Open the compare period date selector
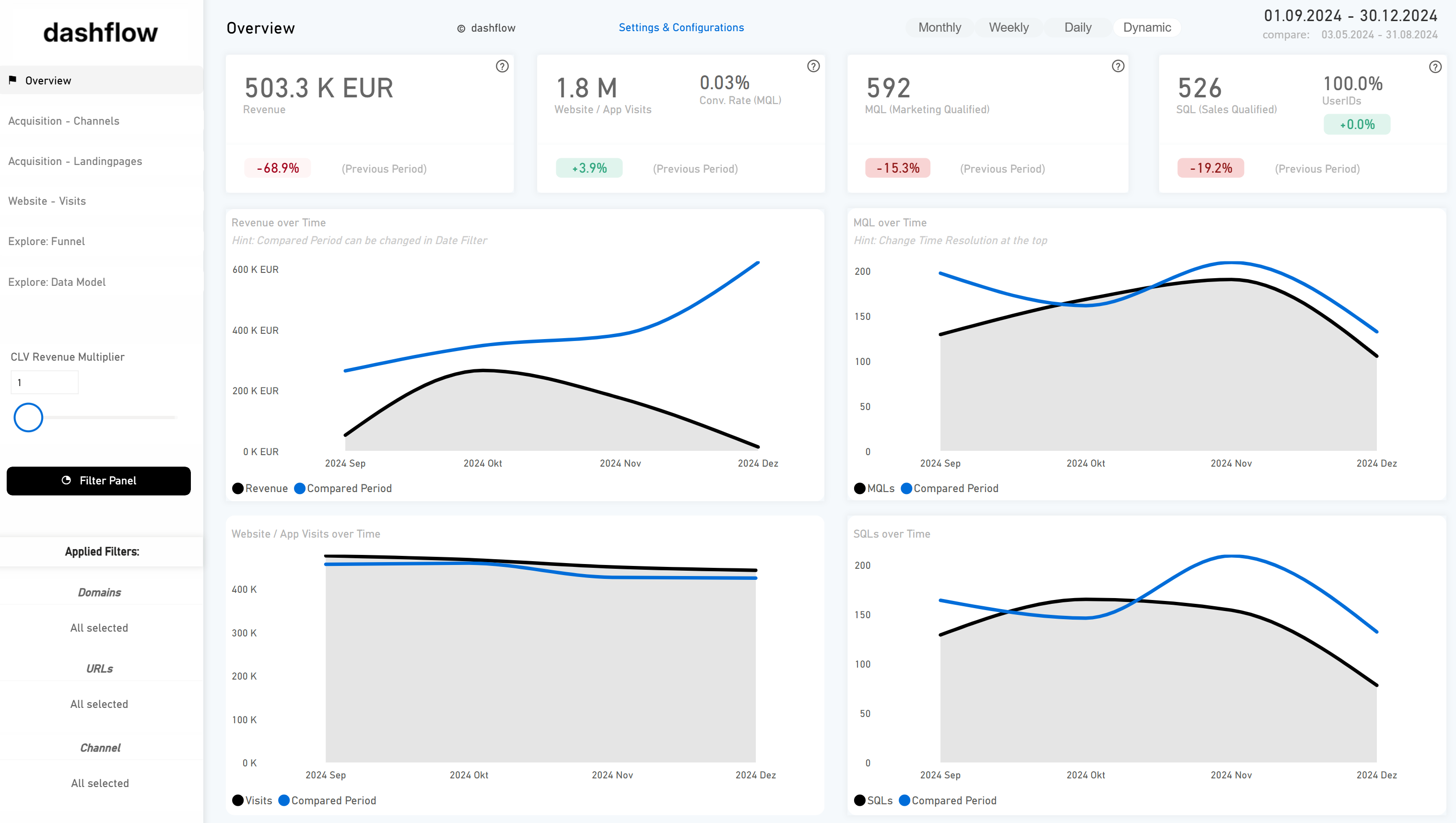 [1379, 35]
